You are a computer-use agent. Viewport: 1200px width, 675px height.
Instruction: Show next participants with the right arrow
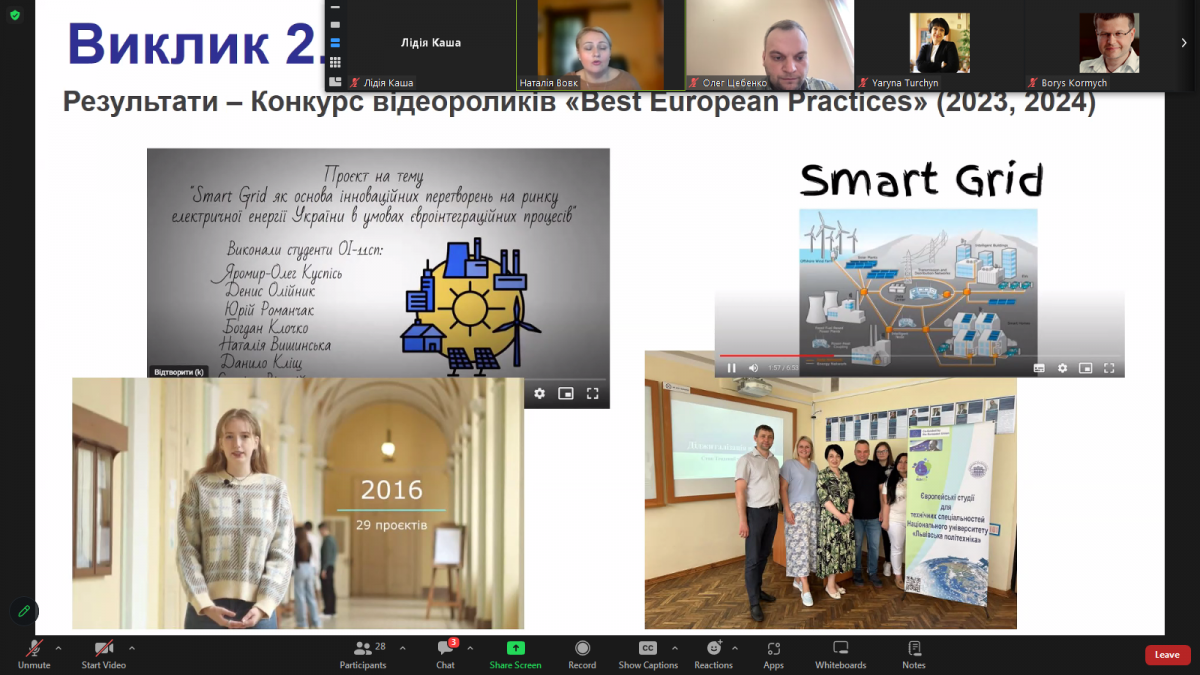point(1184,43)
